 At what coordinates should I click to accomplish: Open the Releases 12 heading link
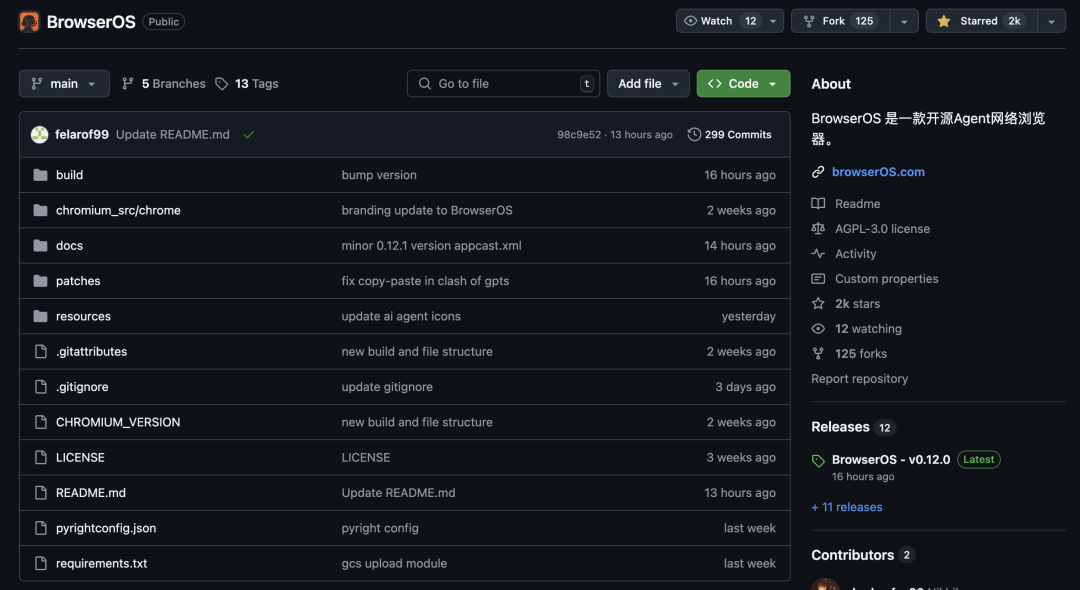click(x=853, y=427)
